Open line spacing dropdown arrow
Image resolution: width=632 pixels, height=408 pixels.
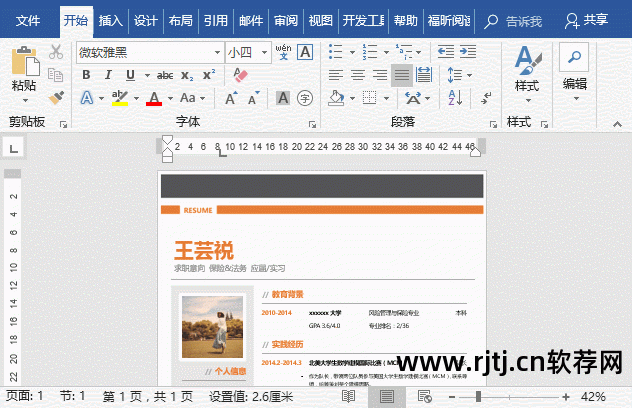click(469, 75)
